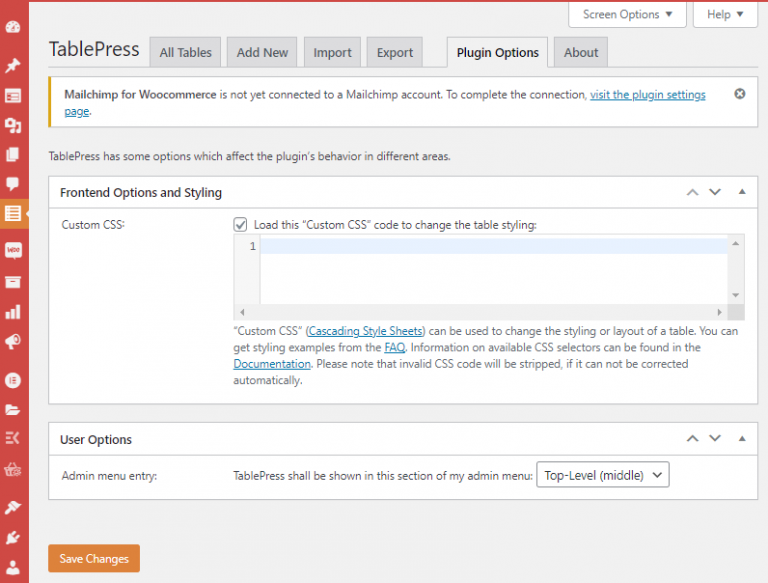Viewport: 768px width, 583px height.
Task: Open Pages icon in admin sidebar
Action: (13, 155)
